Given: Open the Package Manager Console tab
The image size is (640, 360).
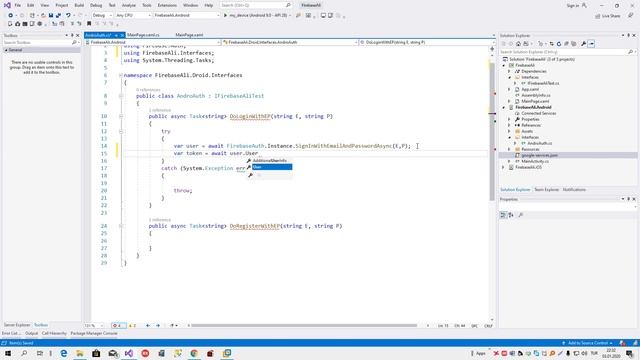Looking at the screenshot, I should pos(94,333).
